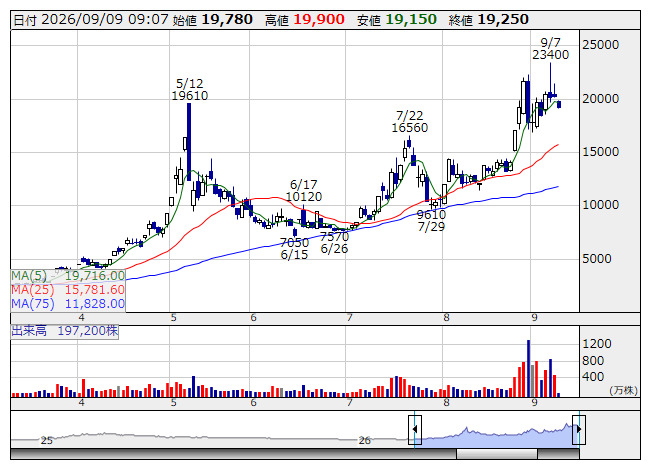Click the left range handle in the overview strip
Screen dimensions: 653x470
point(415,430)
